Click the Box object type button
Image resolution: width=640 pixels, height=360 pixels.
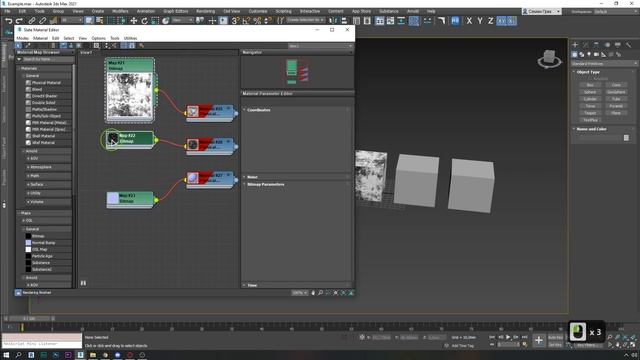[590, 85]
